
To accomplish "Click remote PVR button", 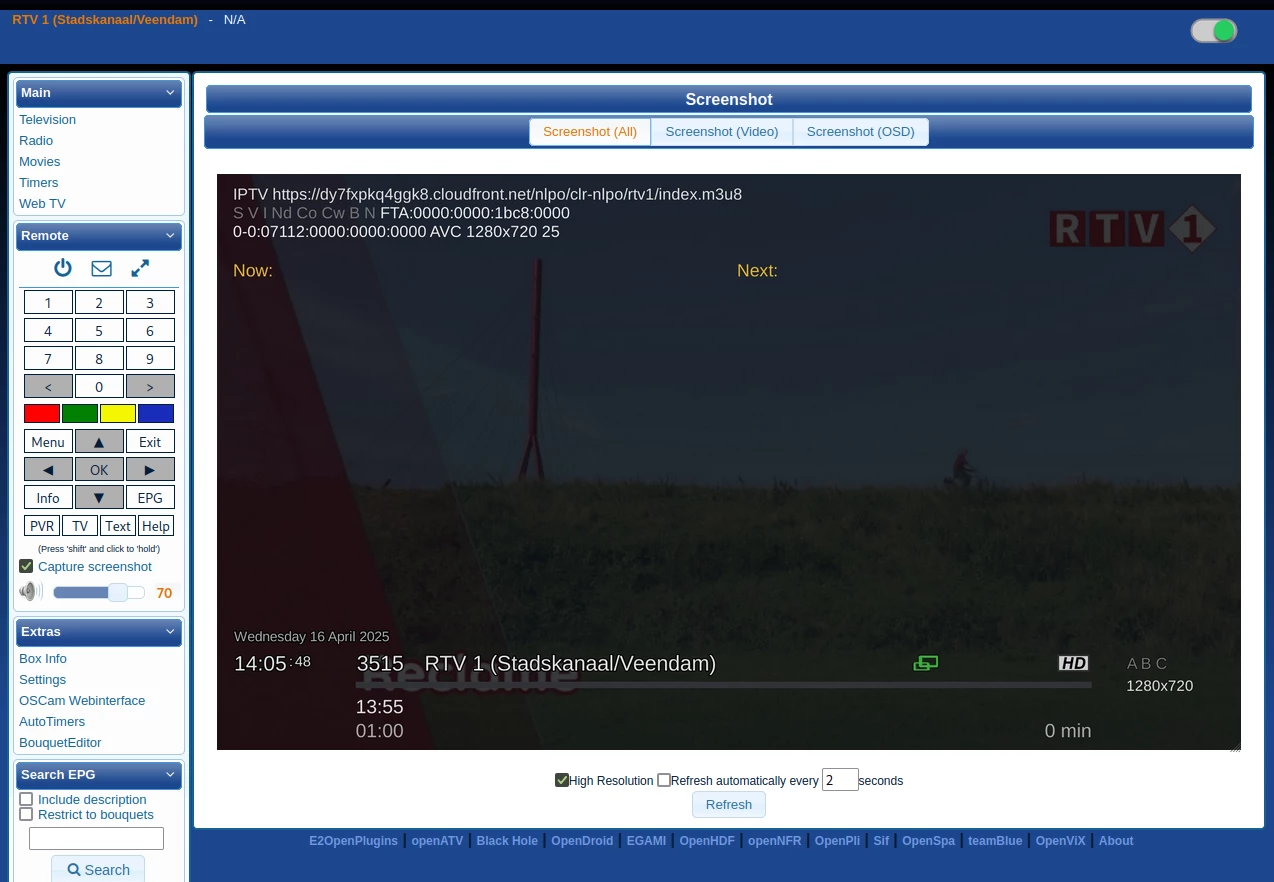I will coord(42,526).
